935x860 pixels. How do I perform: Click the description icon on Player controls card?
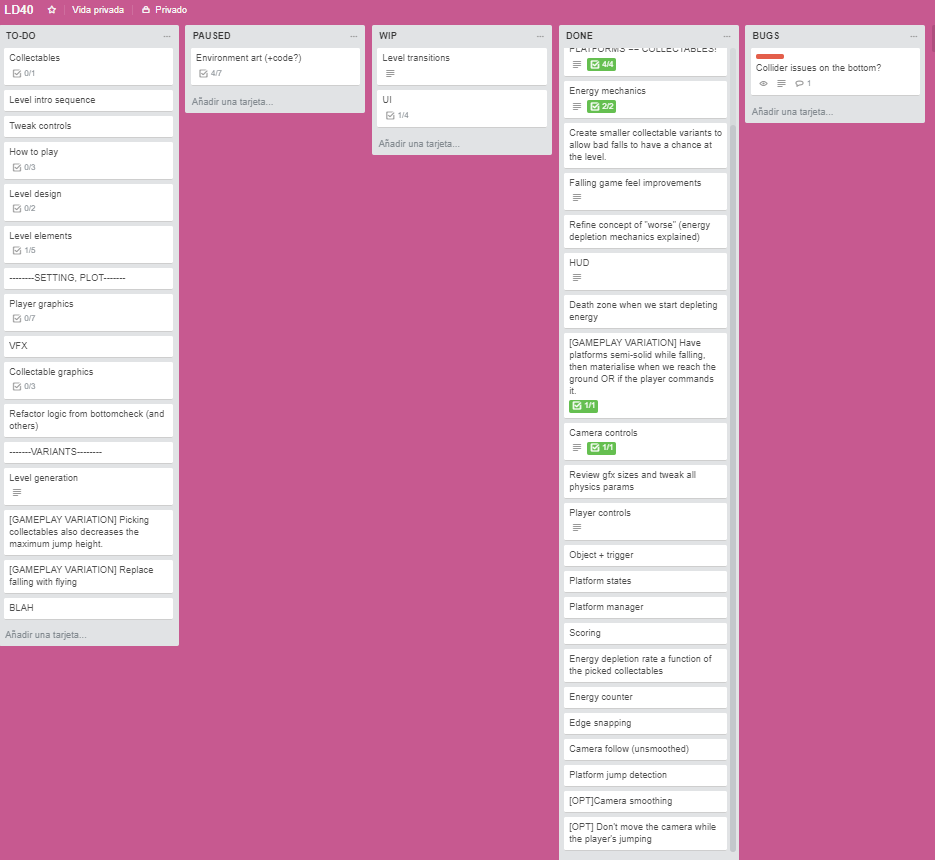pos(577,527)
